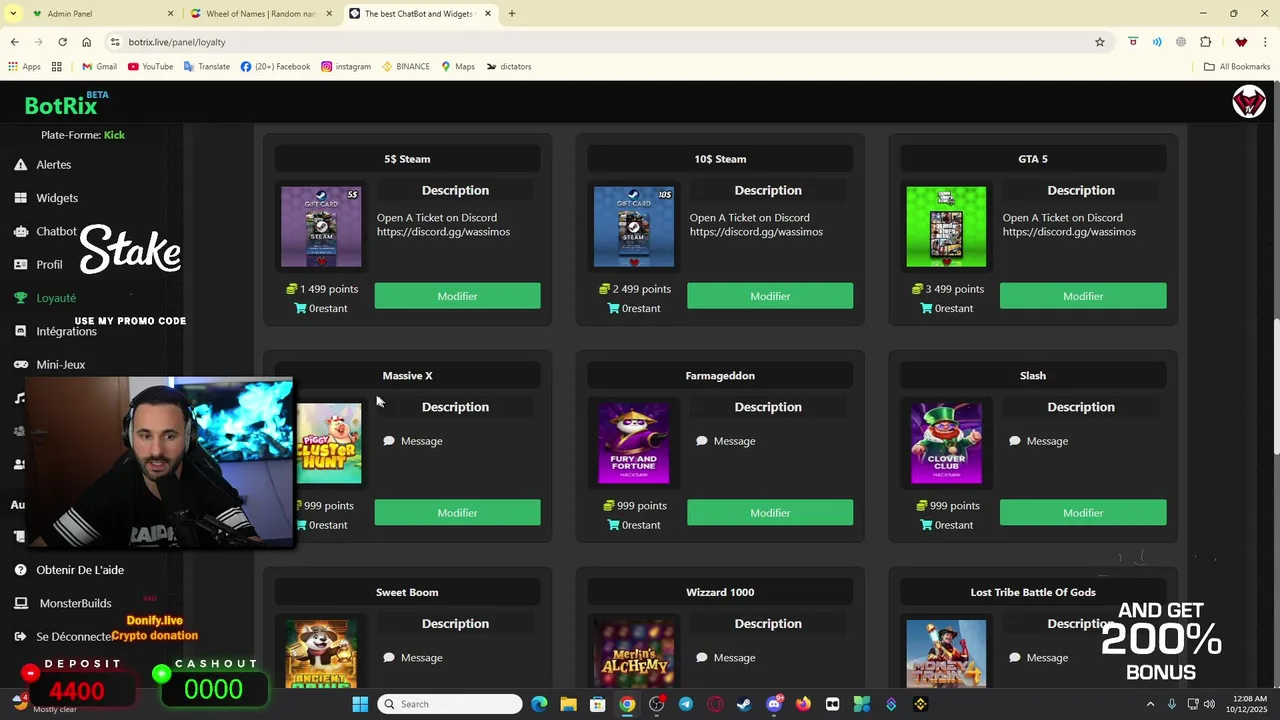Image resolution: width=1280 pixels, height=720 pixels.
Task: Click the BotRix logo
Action: [x=61, y=105]
